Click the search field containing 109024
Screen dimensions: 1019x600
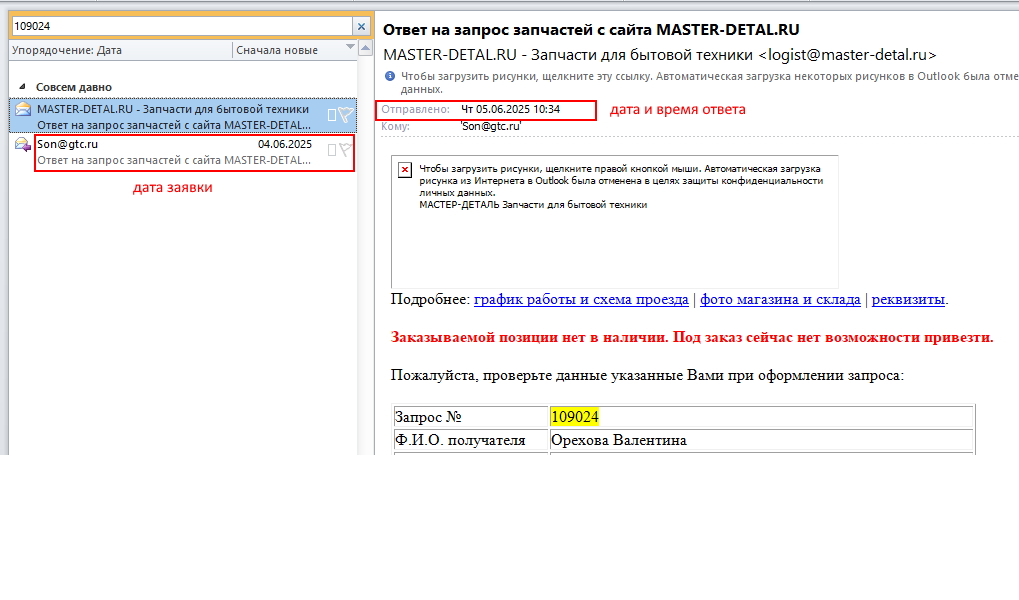coord(182,26)
